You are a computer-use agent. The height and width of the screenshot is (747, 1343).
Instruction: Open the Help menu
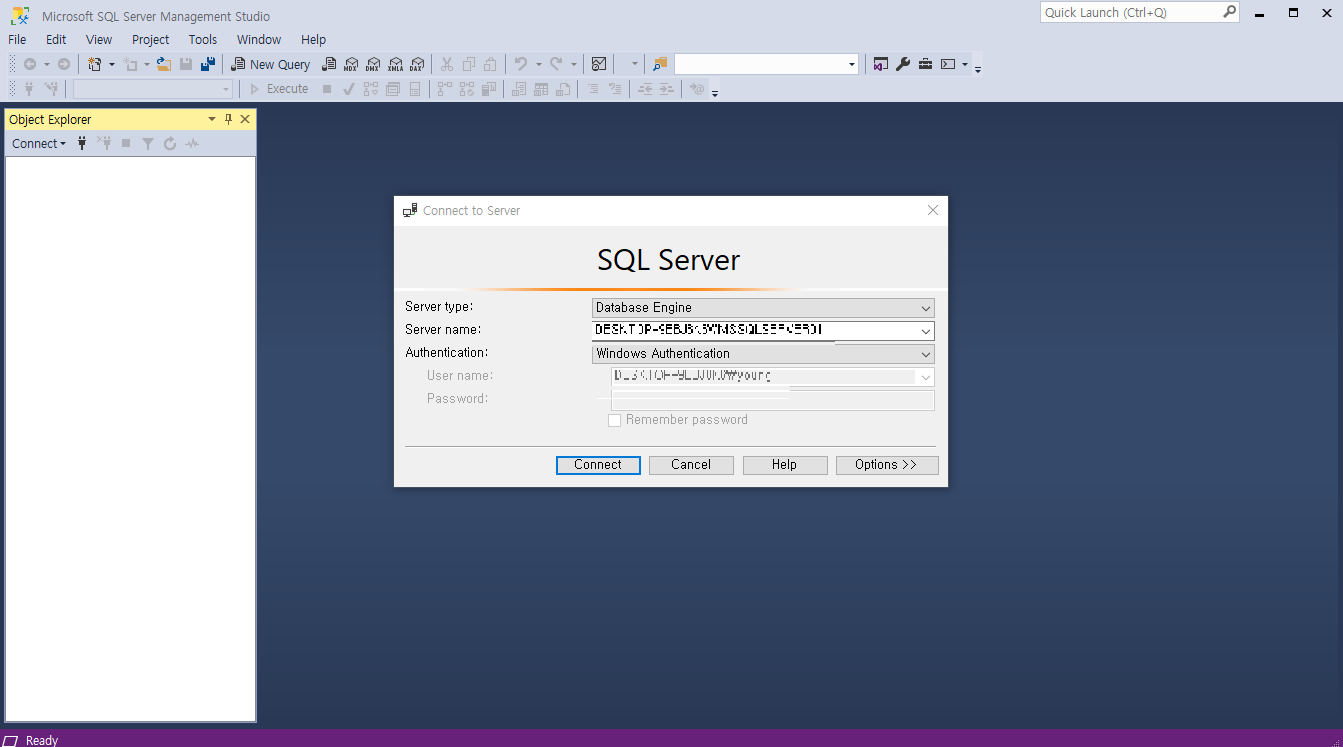314,39
